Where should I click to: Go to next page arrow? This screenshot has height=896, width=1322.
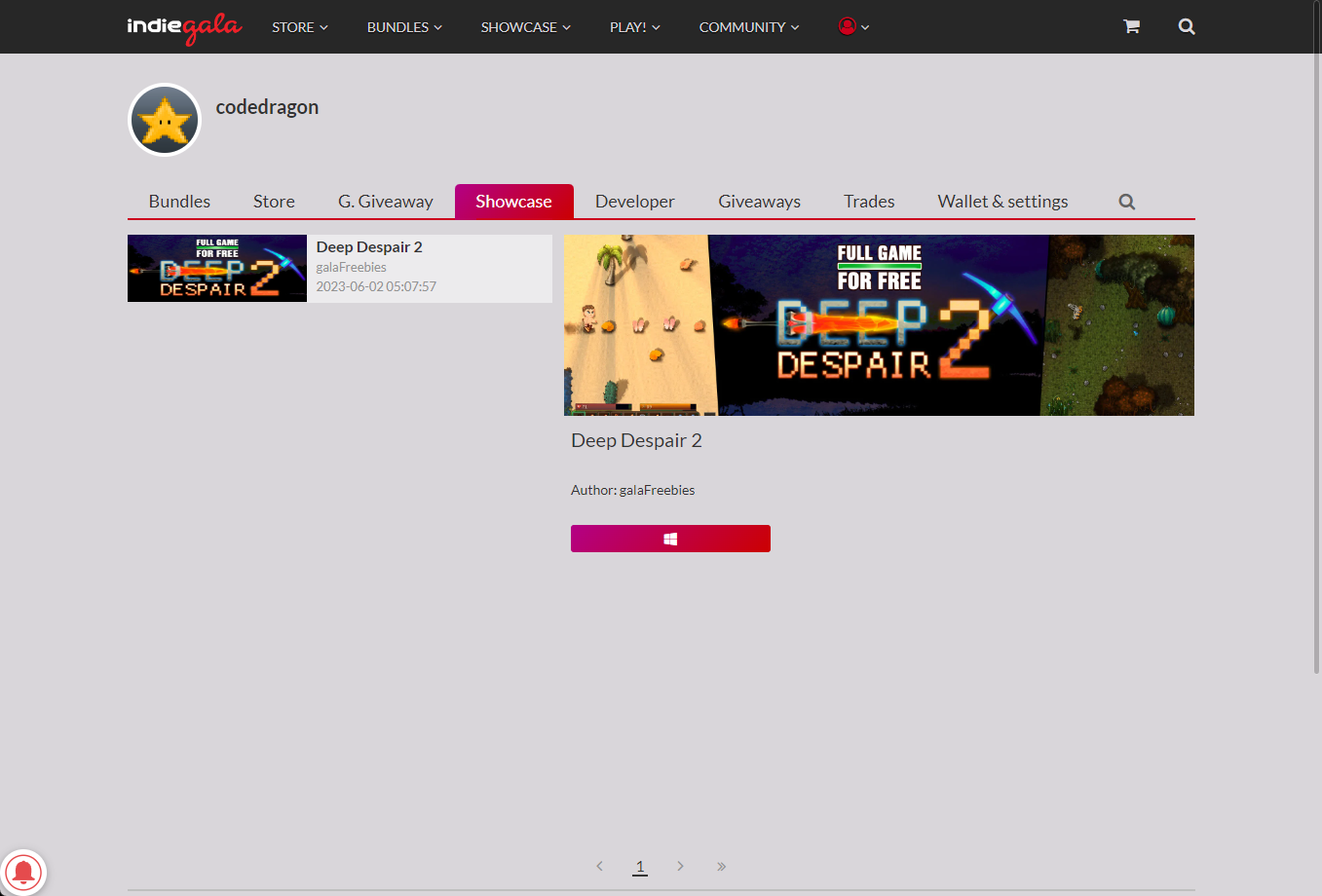(680, 866)
